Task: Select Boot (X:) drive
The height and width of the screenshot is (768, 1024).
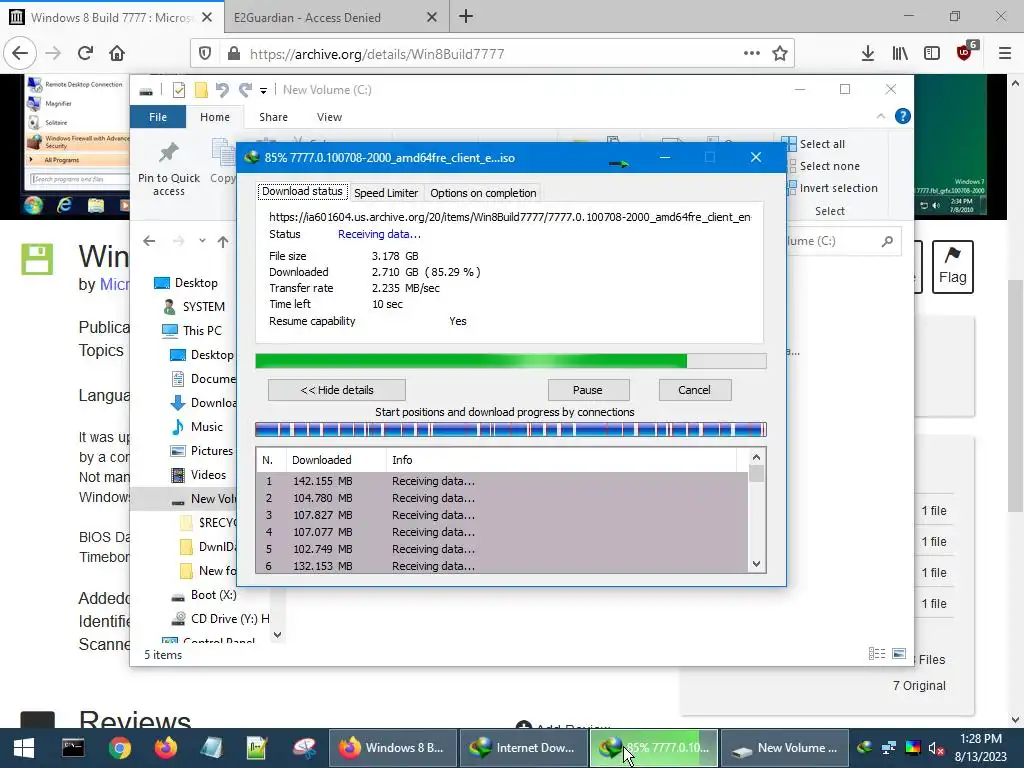Action: [203, 595]
